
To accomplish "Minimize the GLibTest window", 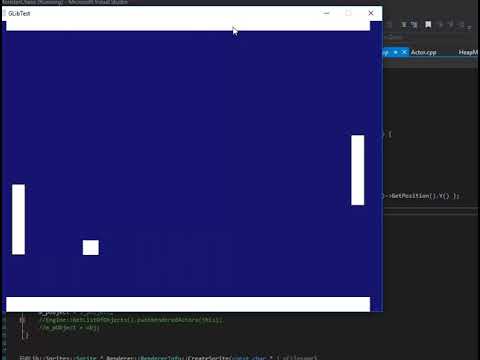I will click(x=327, y=13).
